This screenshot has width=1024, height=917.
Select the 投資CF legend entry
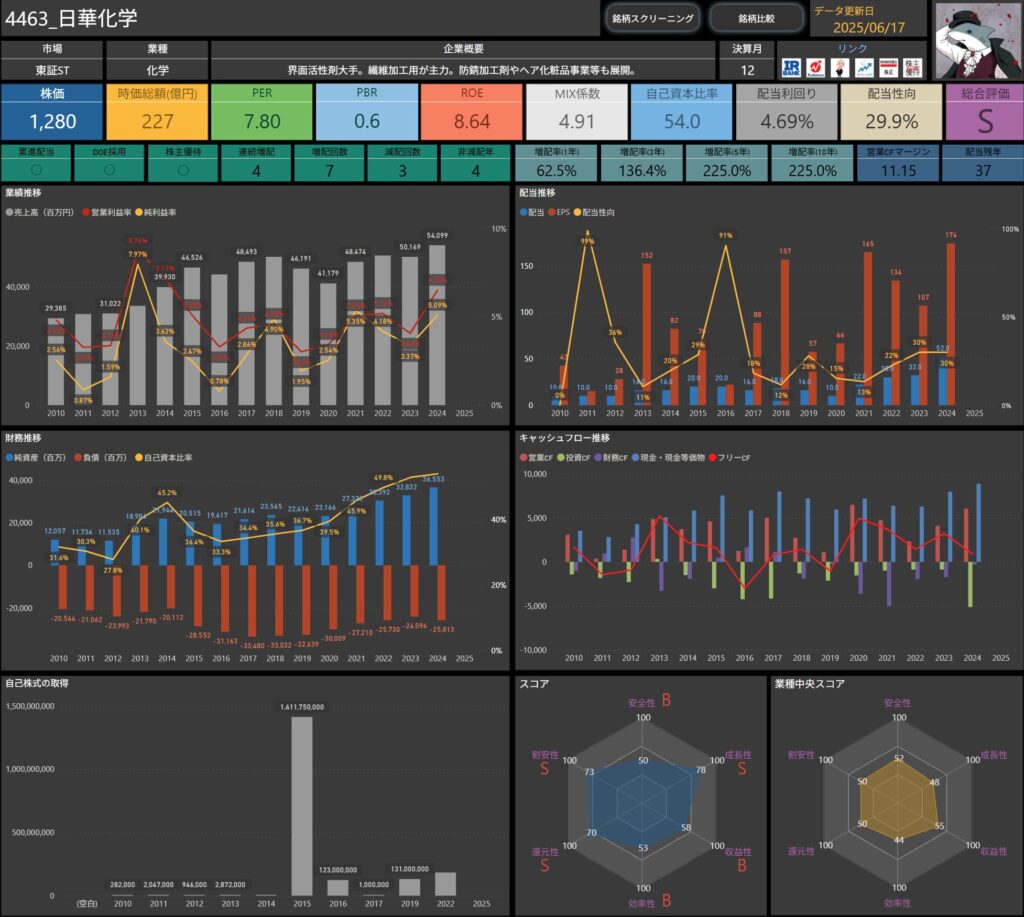coord(573,457)
